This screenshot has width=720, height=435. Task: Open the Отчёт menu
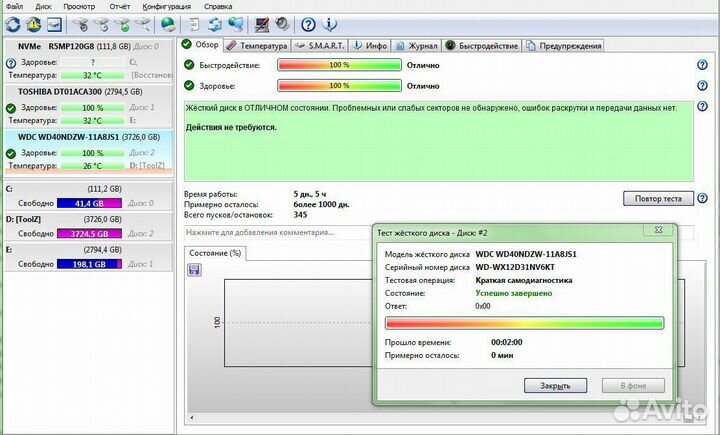tap(120, 6)
